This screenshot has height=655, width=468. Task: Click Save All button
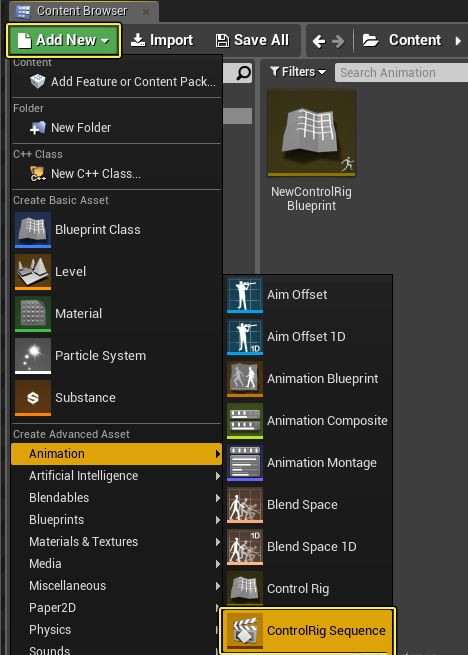252,40
